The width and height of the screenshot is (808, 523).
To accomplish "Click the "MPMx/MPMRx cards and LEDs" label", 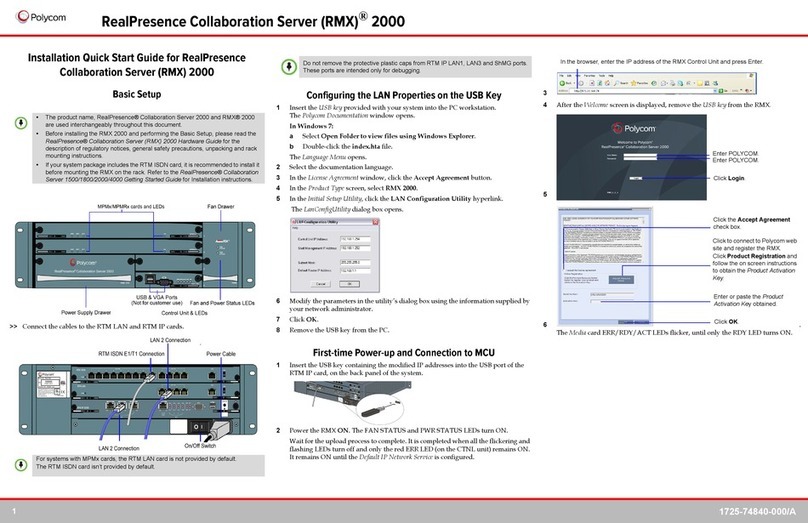I will pyautogui.click(x=131, y=207).
